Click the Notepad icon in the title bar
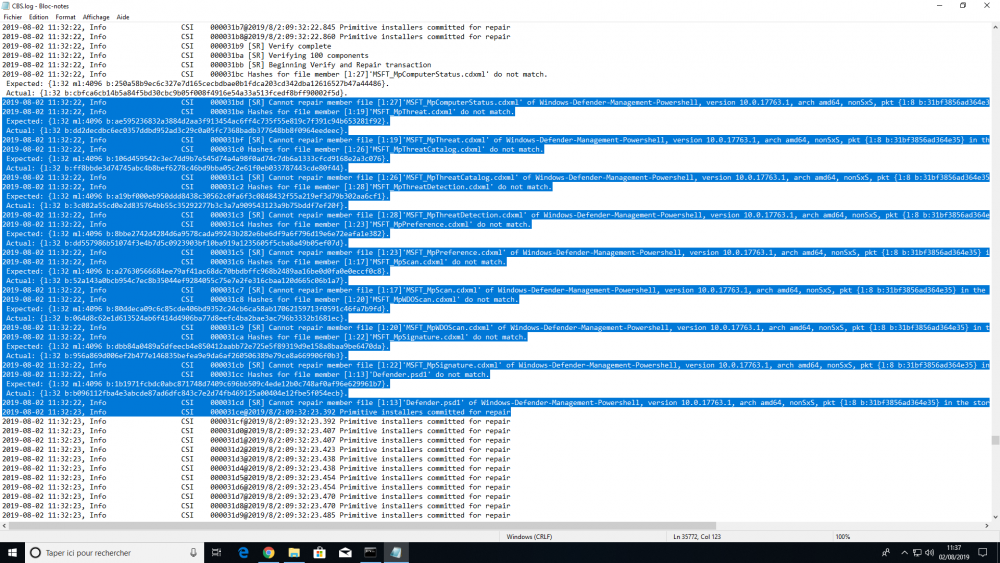This screenshot has height=563, width=1000. point(6,6)
